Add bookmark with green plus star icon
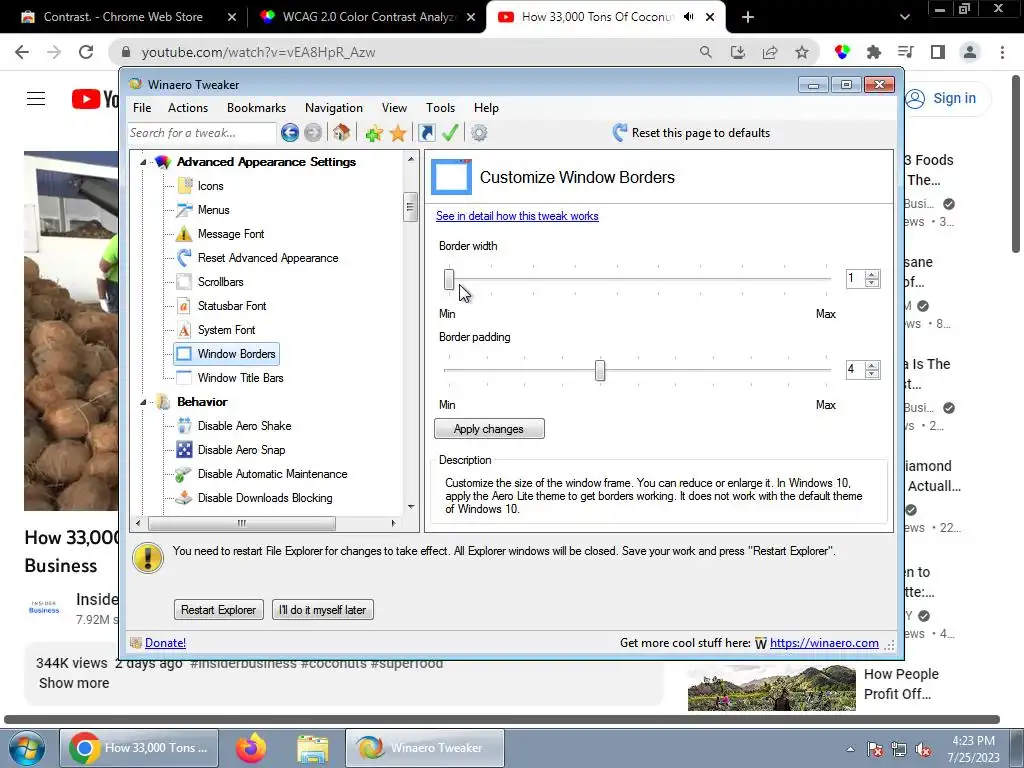Viewport: 1024px width, 768px height. tap(374, 133)
